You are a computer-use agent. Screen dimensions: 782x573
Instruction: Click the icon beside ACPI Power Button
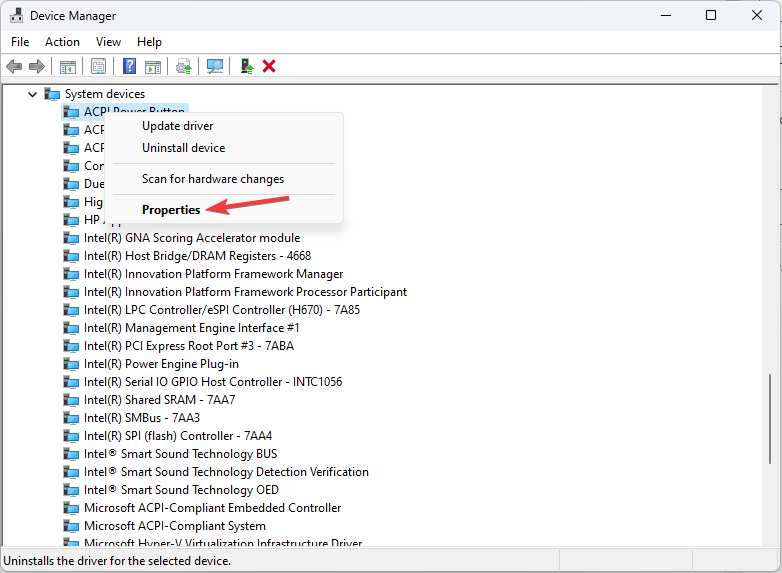pos(71,112)
